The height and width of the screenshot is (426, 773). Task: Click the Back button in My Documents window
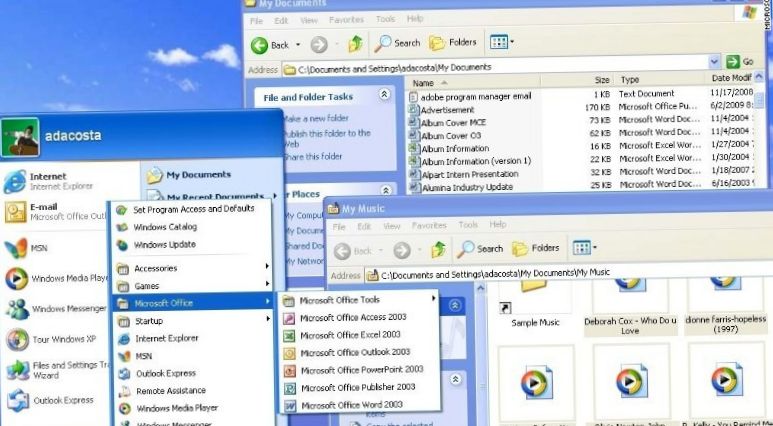tap(270, 45)
